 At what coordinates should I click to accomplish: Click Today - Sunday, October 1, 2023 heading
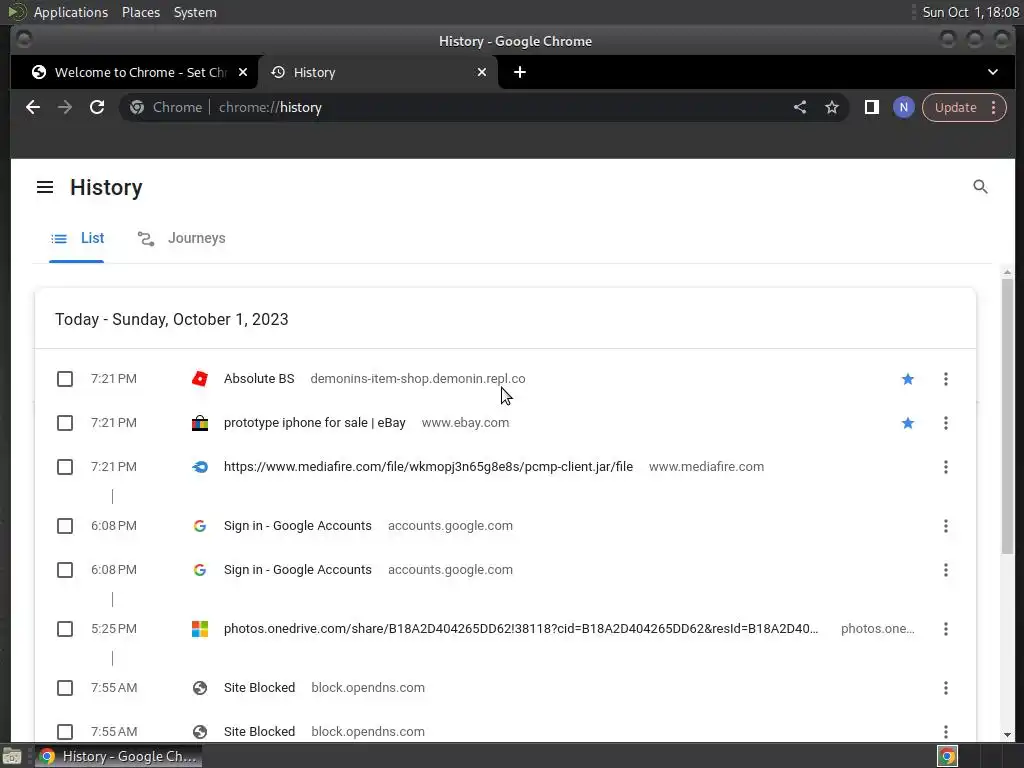click(x=171, y=319)
